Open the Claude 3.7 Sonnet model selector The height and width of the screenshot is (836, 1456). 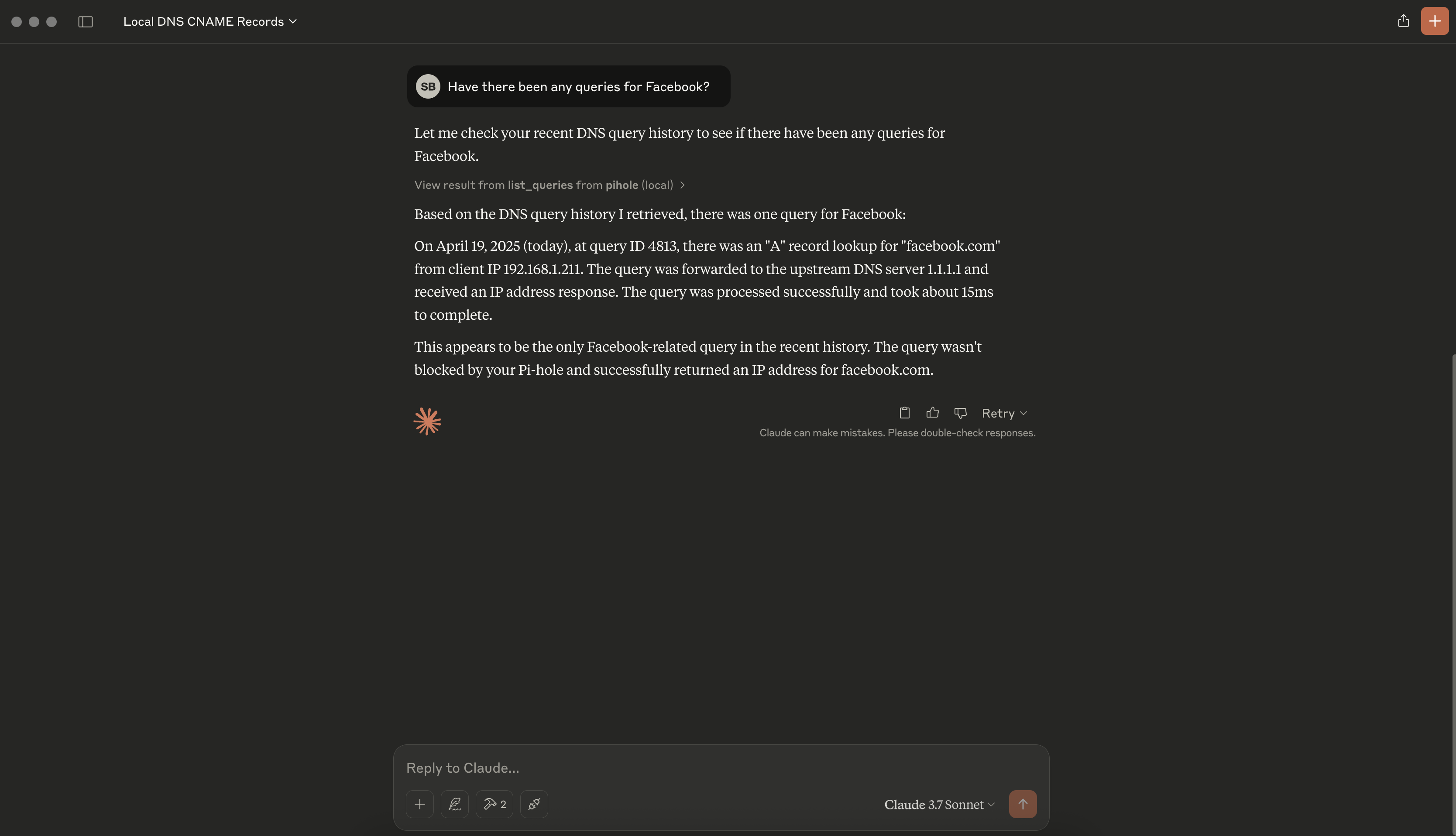[x=938, y=804]
